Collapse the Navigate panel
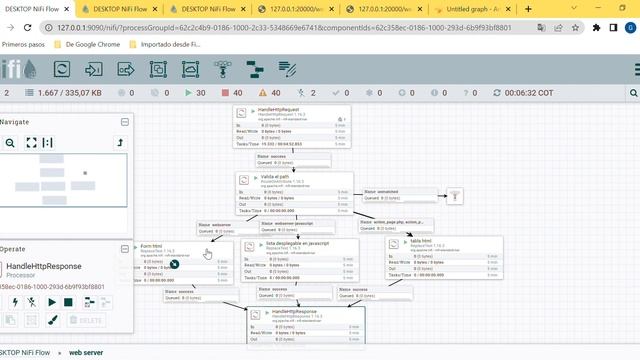 click(x=125, y=122)
